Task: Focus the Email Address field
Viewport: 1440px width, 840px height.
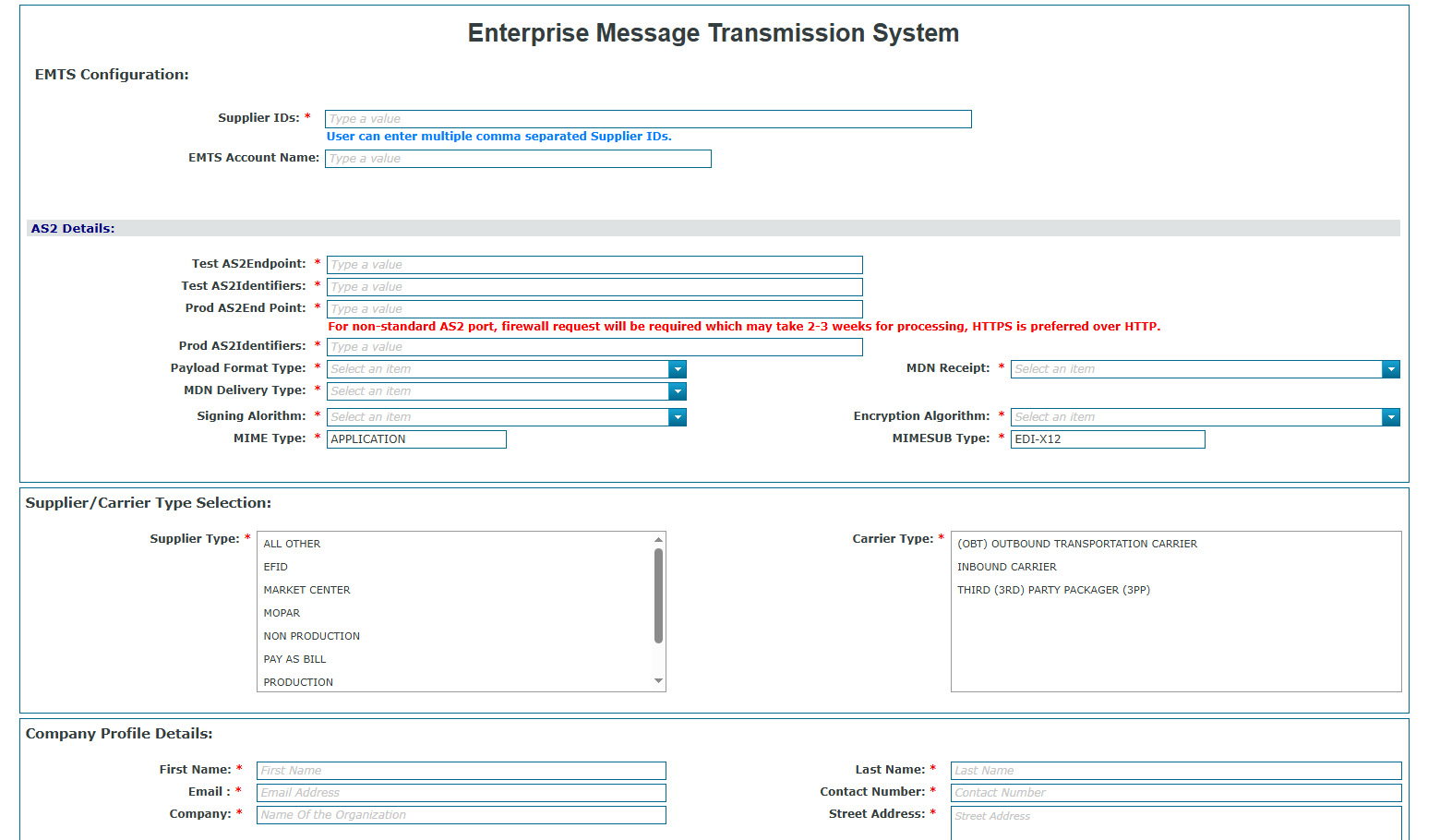Action: [x=461, y=792]
